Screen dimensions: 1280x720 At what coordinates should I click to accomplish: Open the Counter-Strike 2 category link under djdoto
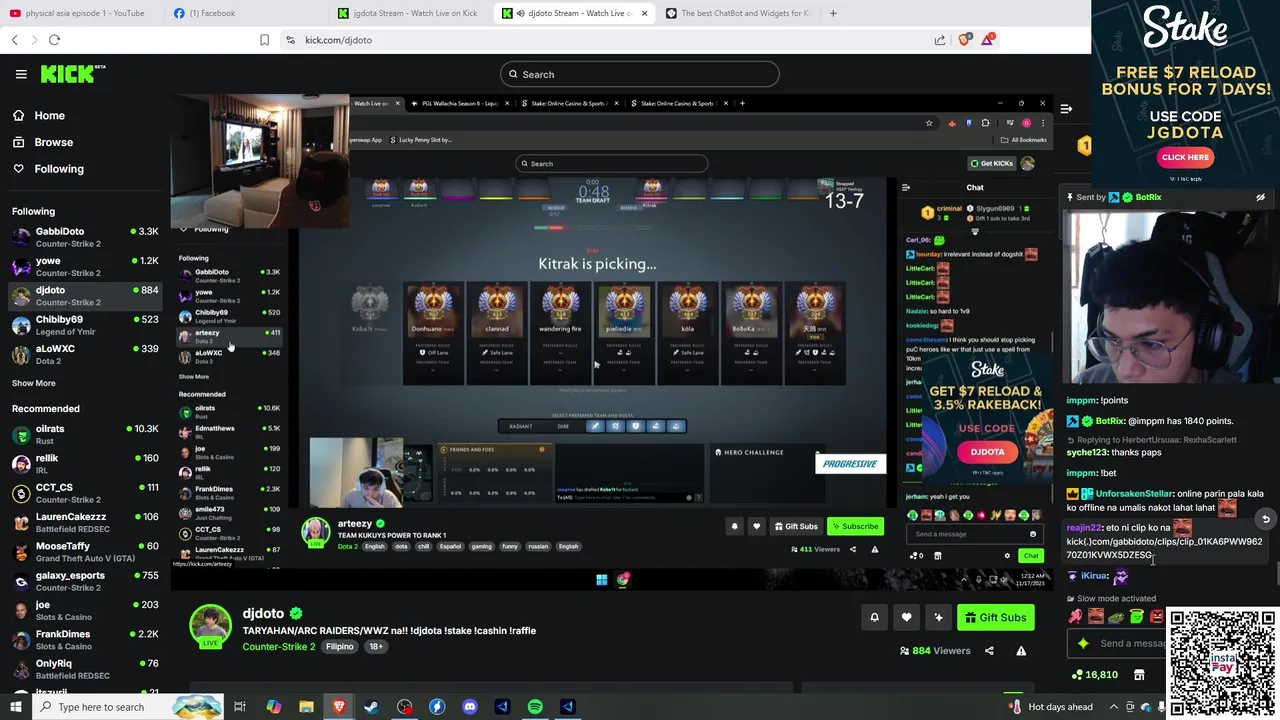pos(278,647)
